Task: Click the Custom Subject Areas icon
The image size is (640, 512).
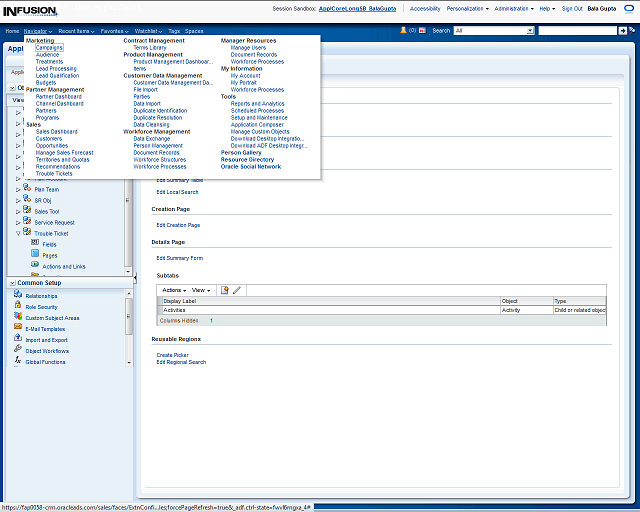Action: (x=18, y=317)
